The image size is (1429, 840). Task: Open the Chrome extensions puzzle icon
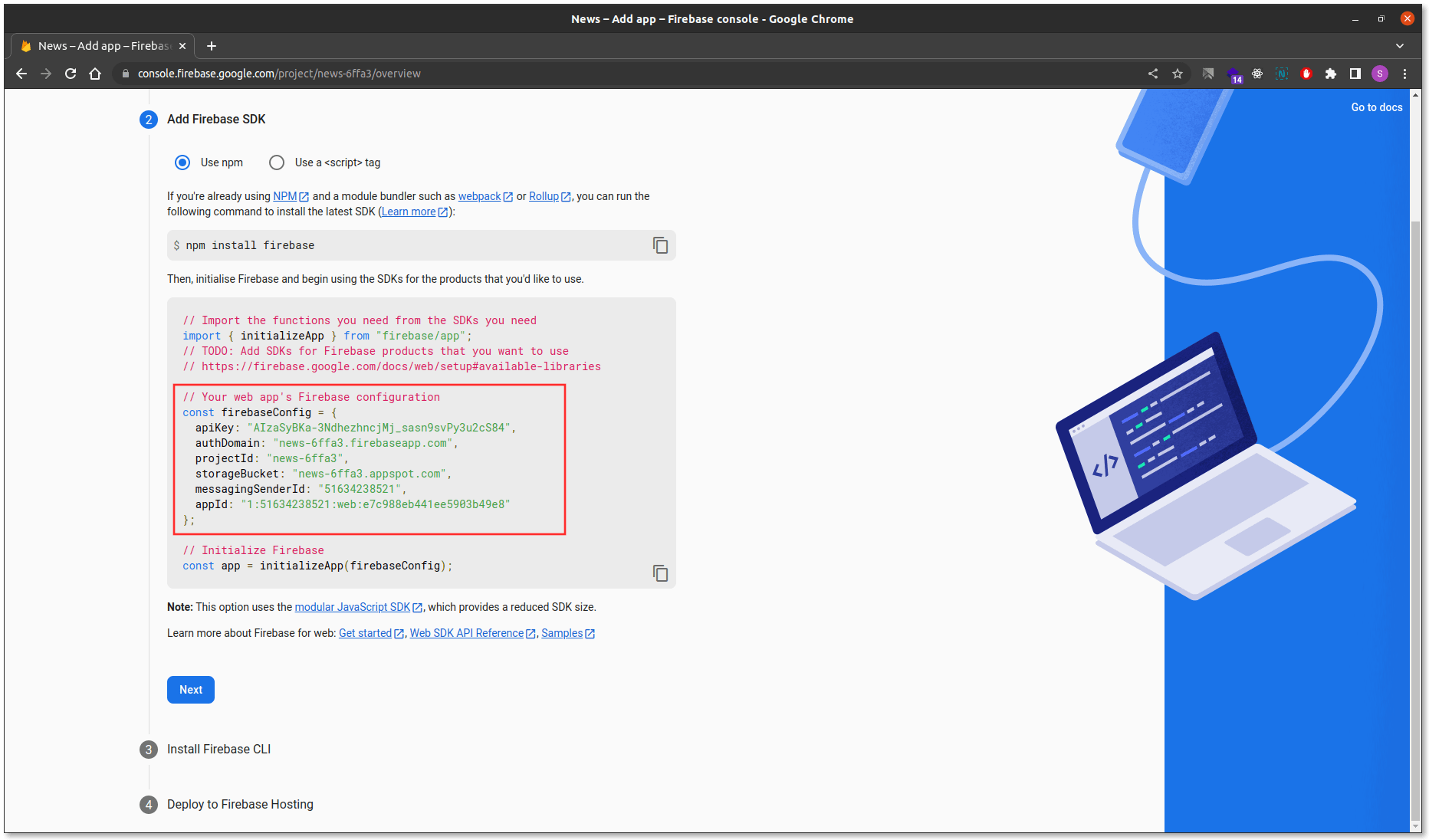click(x=1331, y=74)
